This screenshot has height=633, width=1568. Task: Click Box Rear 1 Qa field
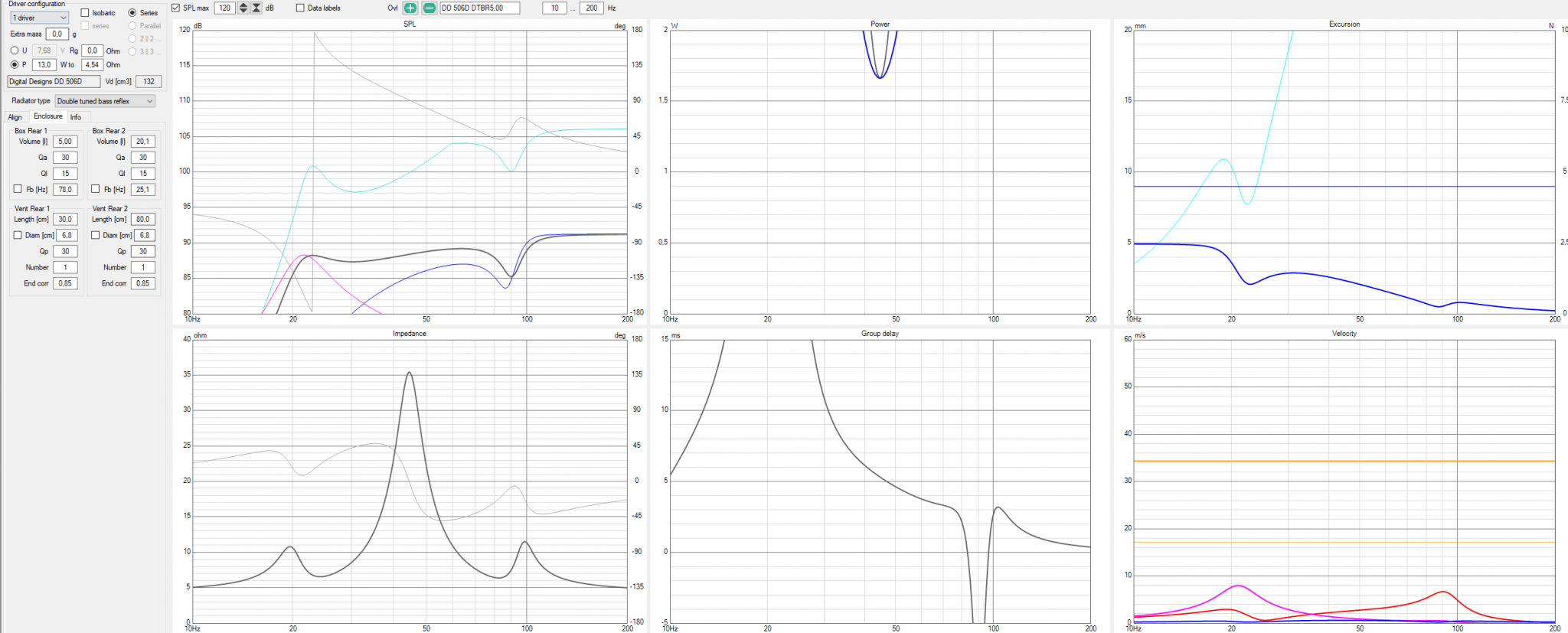pos(65,158)
